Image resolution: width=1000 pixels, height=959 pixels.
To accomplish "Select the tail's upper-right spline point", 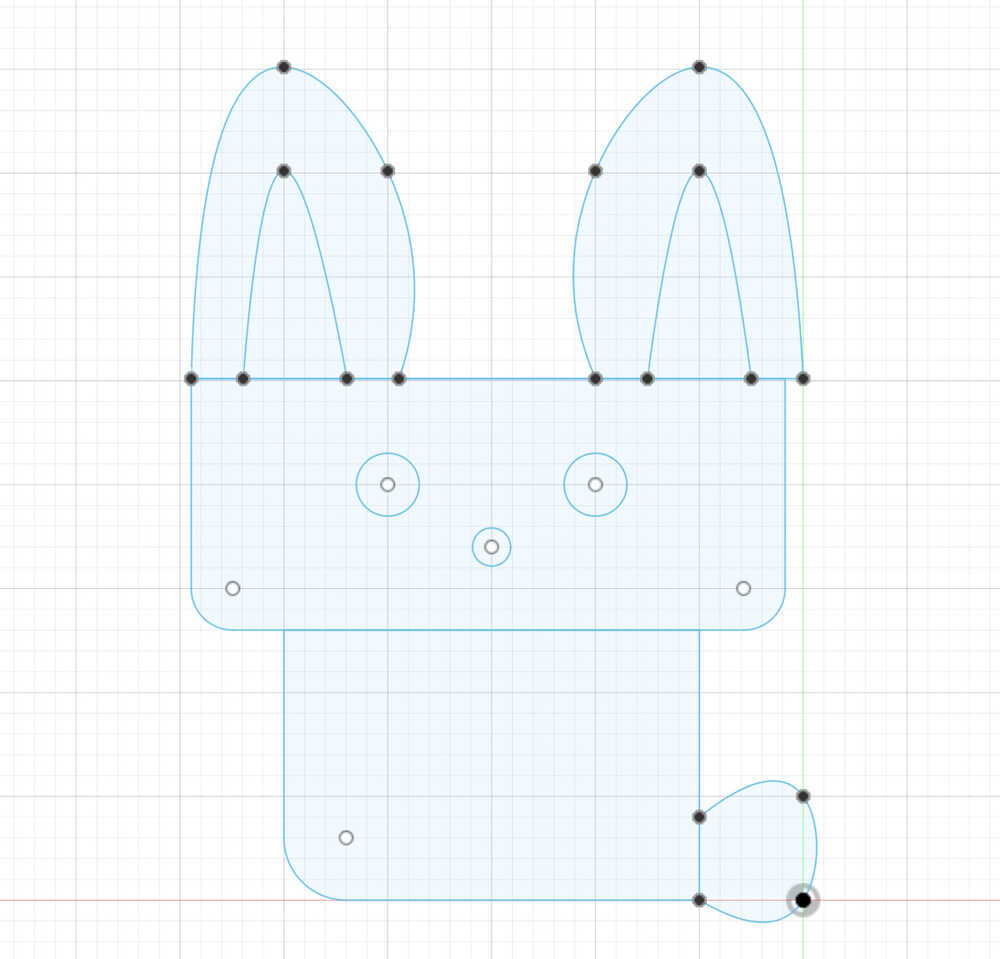I will click(803, 796).
